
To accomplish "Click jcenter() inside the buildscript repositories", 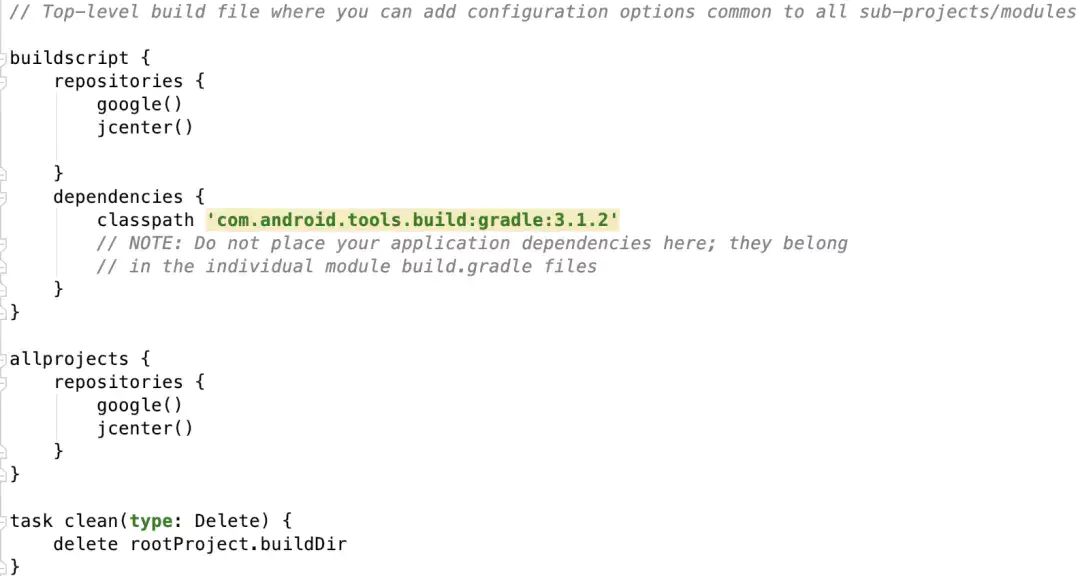I will 144,127.
